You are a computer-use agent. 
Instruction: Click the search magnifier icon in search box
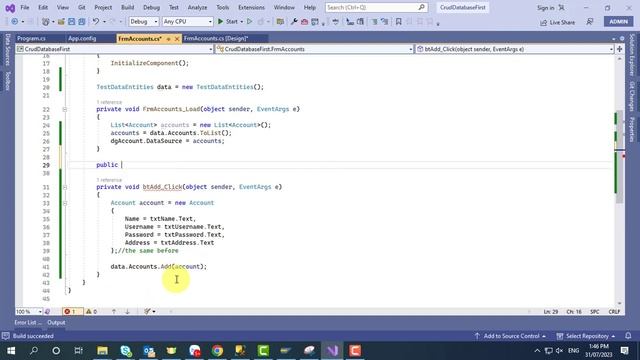pyautogui.click(x=422, y=7)
